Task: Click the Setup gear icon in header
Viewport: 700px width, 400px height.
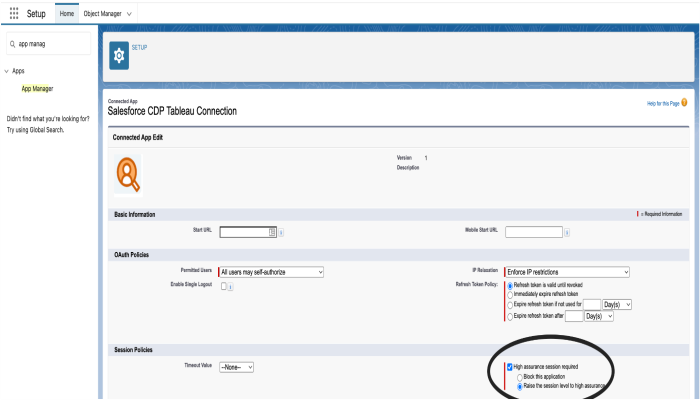Action: (x=119, y=56)
